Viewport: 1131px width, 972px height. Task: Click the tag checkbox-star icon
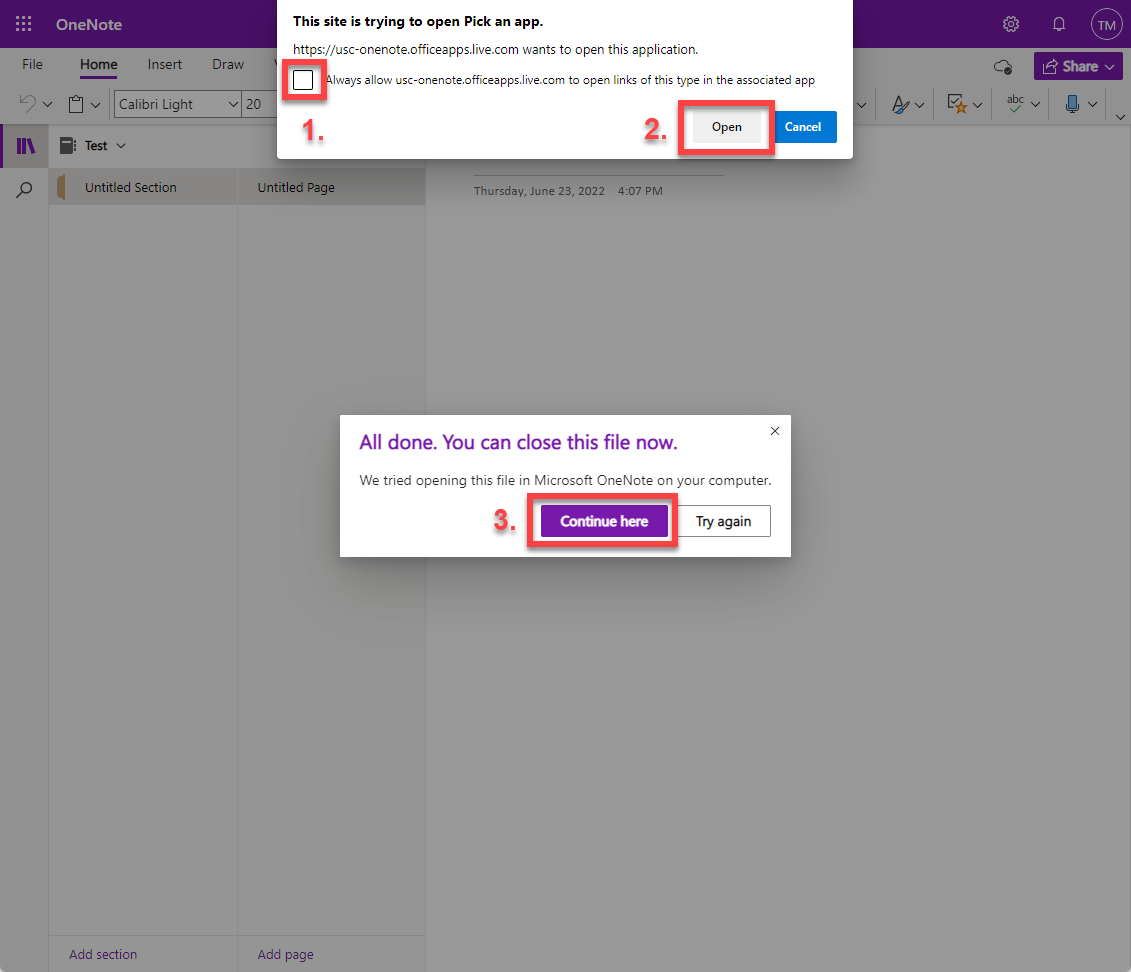point(956,104)
